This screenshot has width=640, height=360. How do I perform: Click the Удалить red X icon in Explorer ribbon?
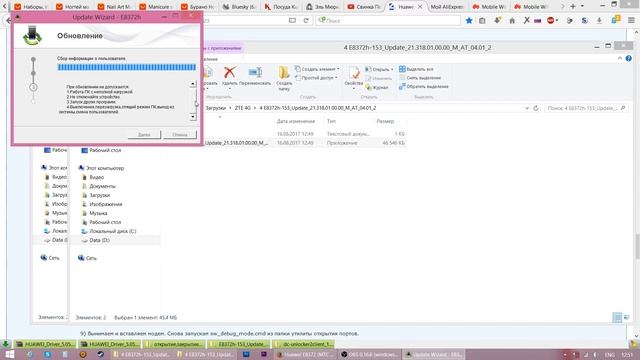coord(229,73)
